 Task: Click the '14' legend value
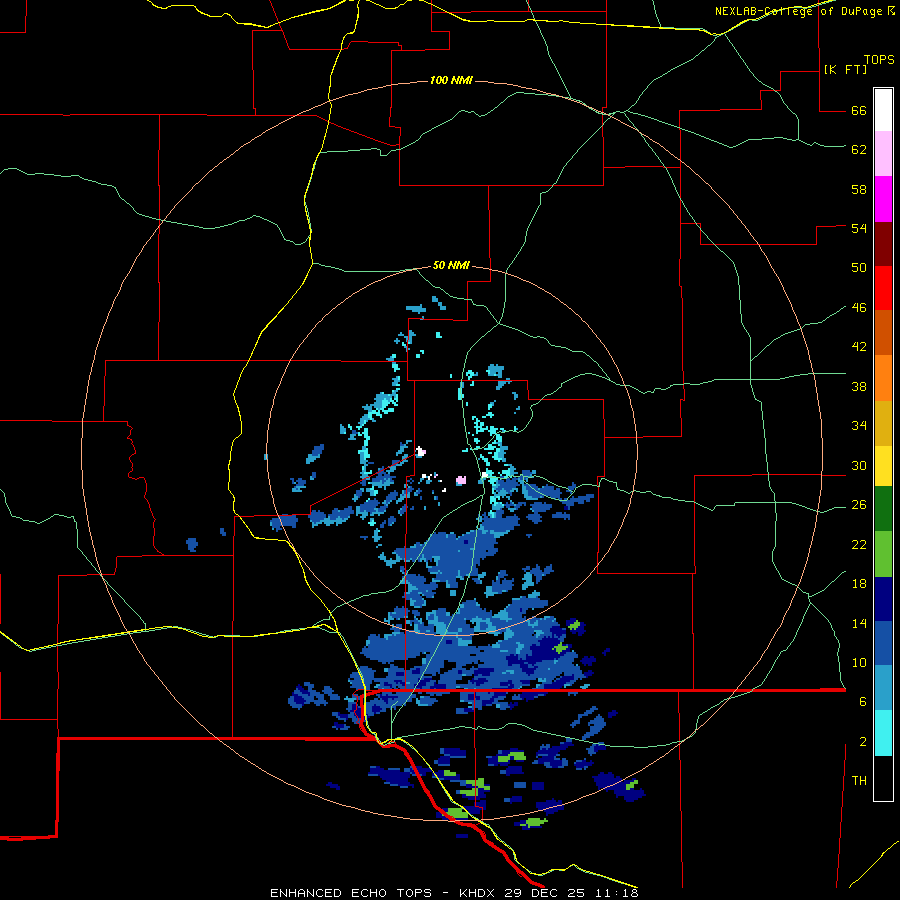(859, 623)
